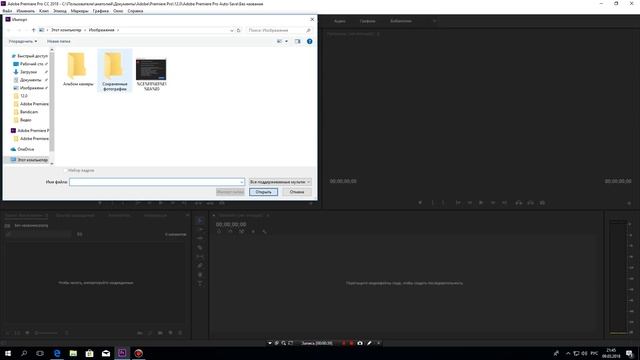640x360 pixels.
Task: Click Export Frame camera icon in Program monitor
Action: [542, 203]
